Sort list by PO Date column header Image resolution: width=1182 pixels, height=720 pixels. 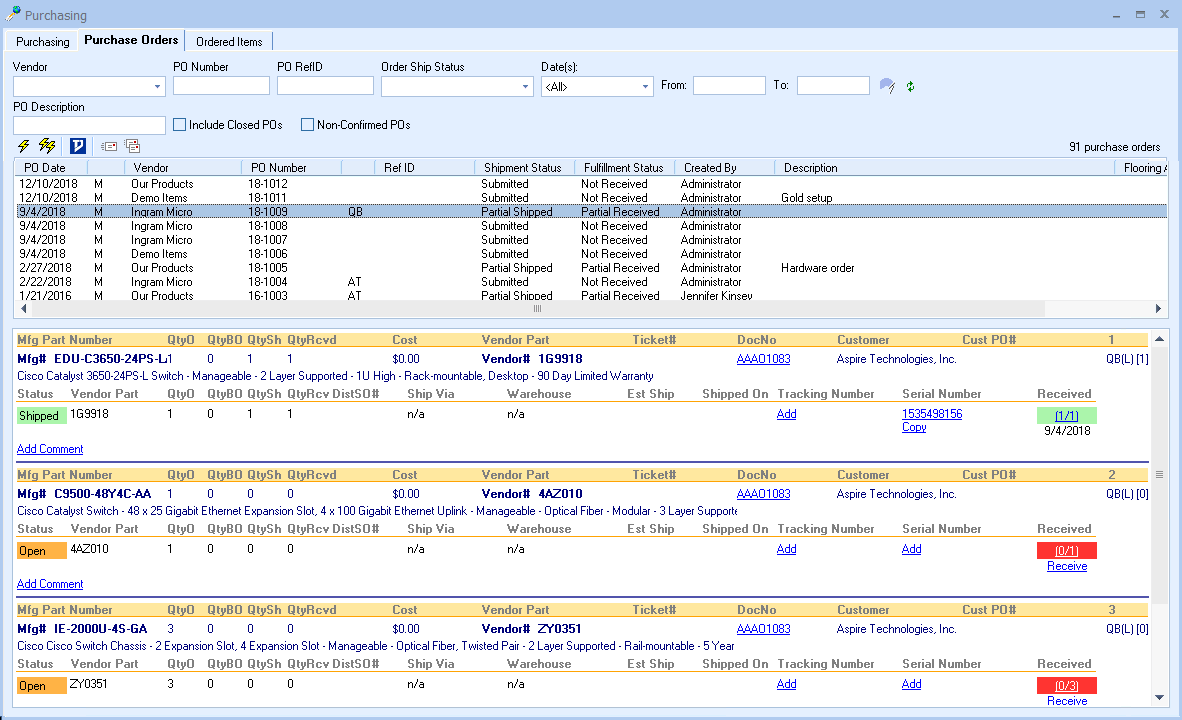[x=45, y=168]
